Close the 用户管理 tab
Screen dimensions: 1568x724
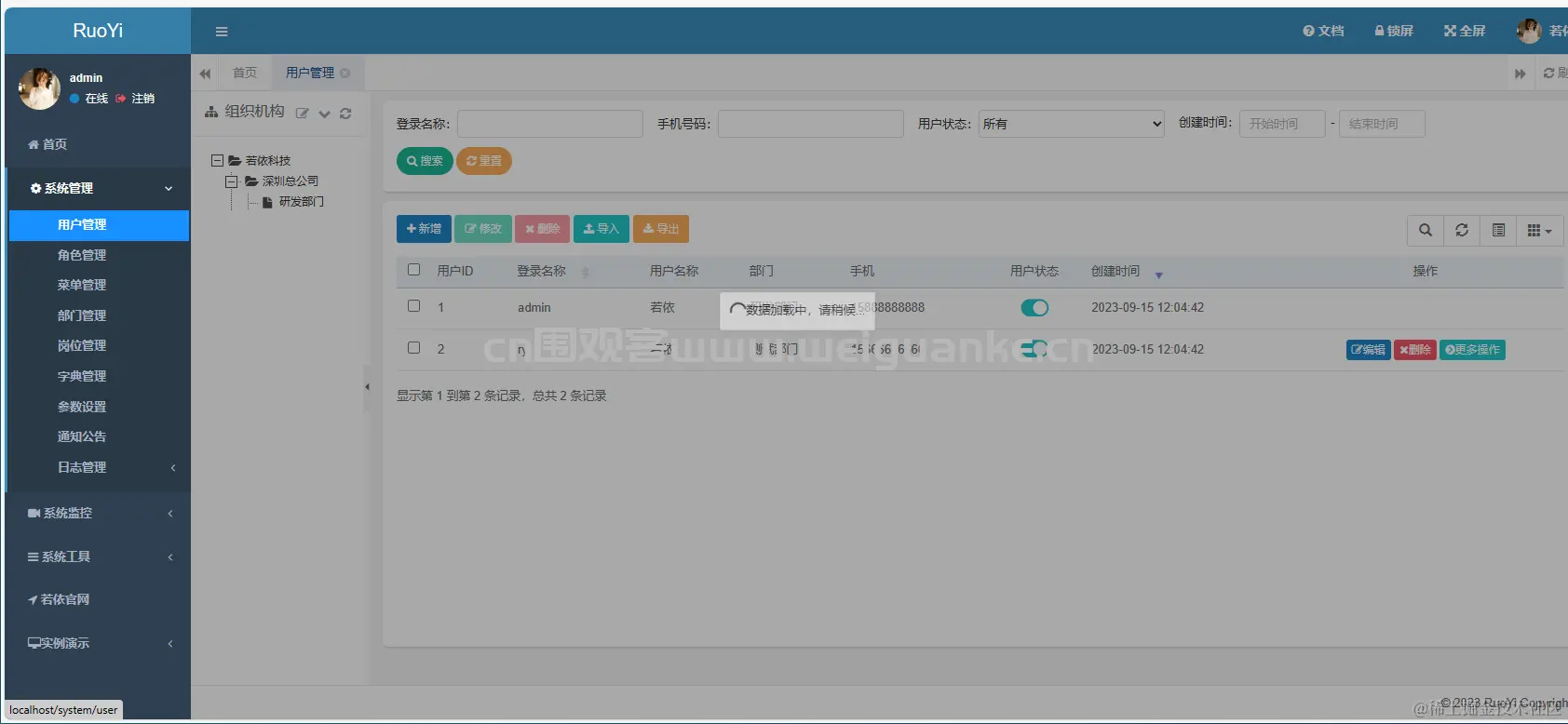(x=345, y=73)
